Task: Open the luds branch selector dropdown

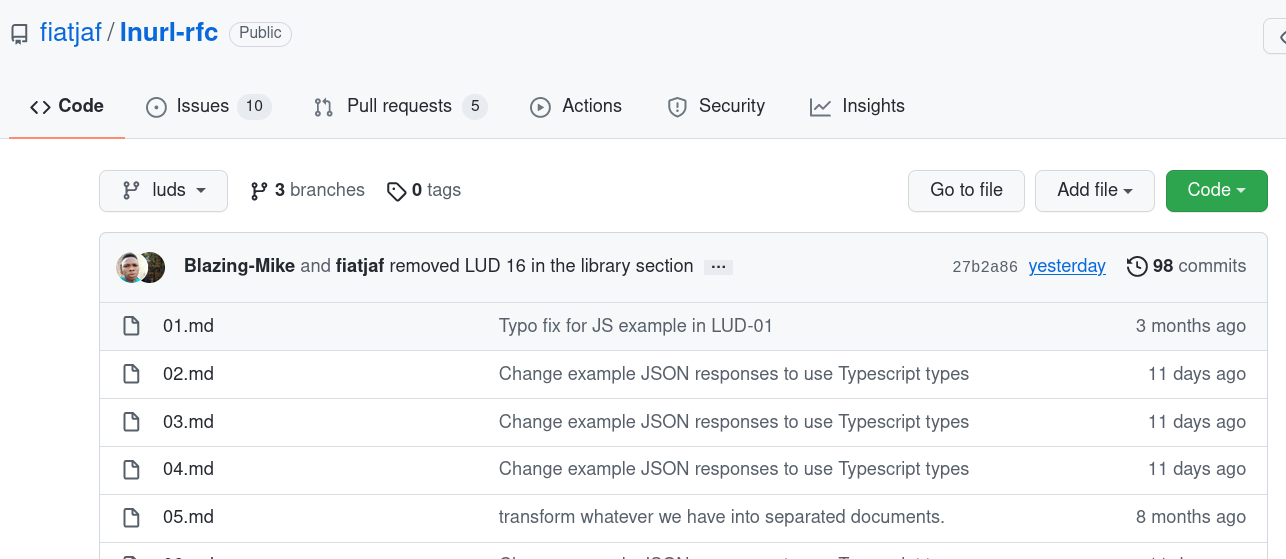Action: point(163,191)
